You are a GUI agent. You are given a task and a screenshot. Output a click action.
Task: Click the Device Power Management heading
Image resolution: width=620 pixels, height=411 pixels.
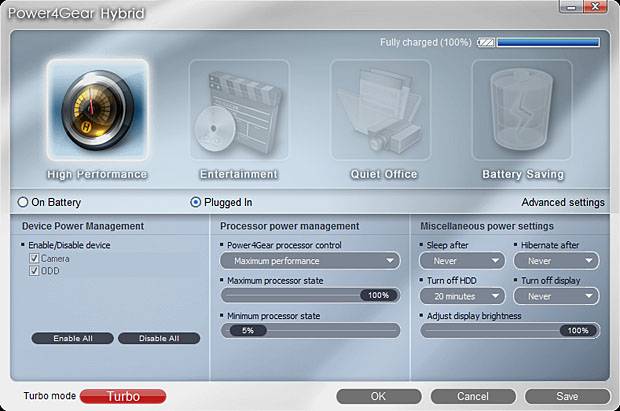click(83, 226)
